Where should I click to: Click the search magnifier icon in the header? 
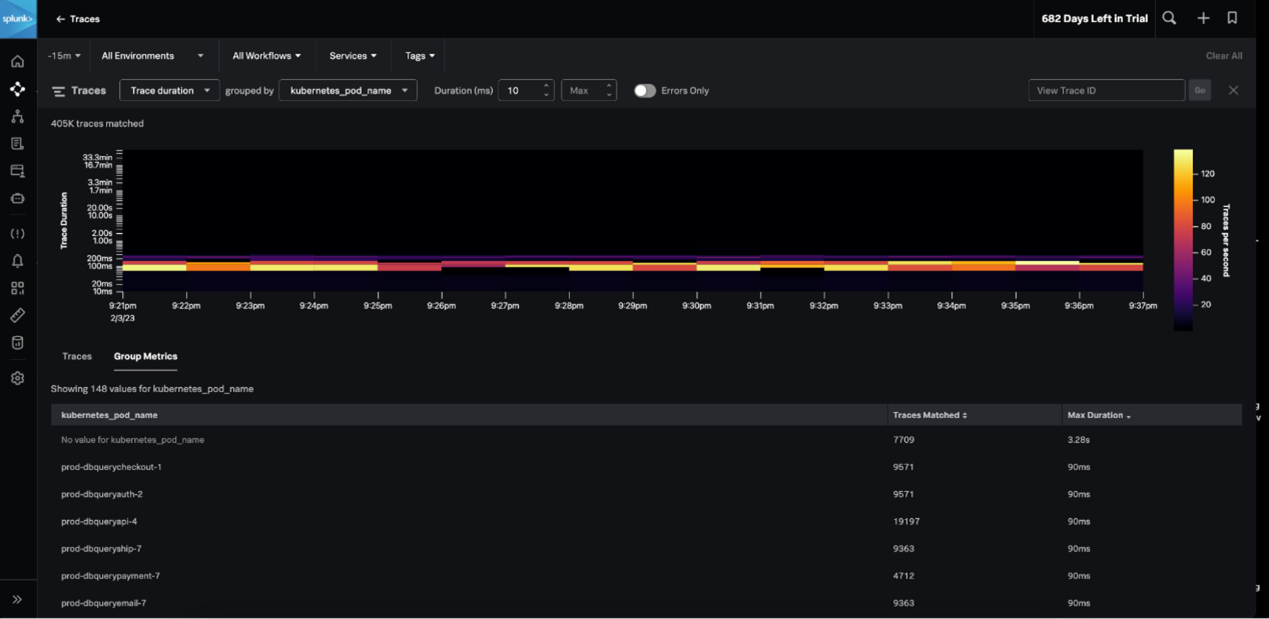click(1169, 18)
